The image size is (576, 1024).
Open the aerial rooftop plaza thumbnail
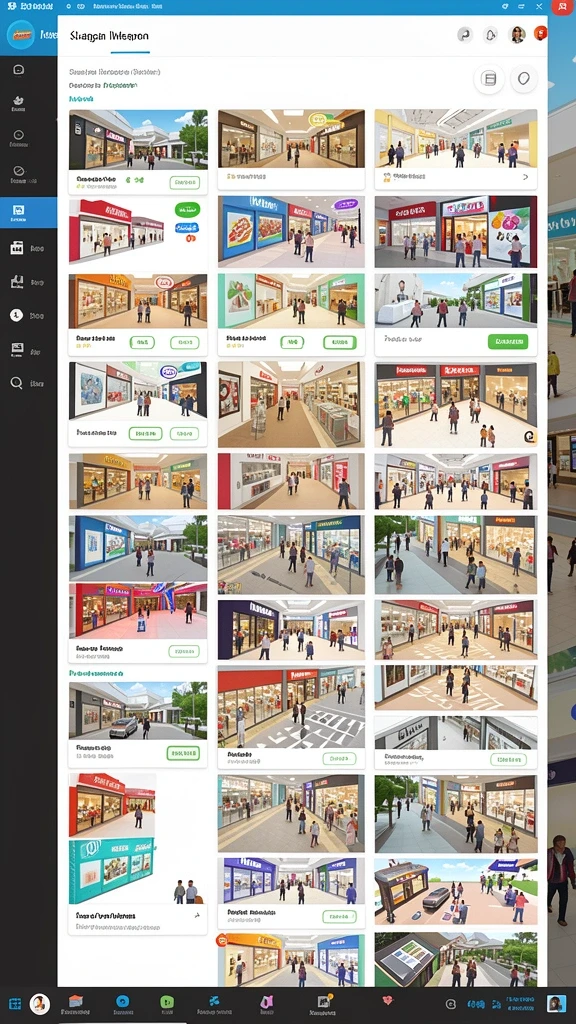coord(456,959)
